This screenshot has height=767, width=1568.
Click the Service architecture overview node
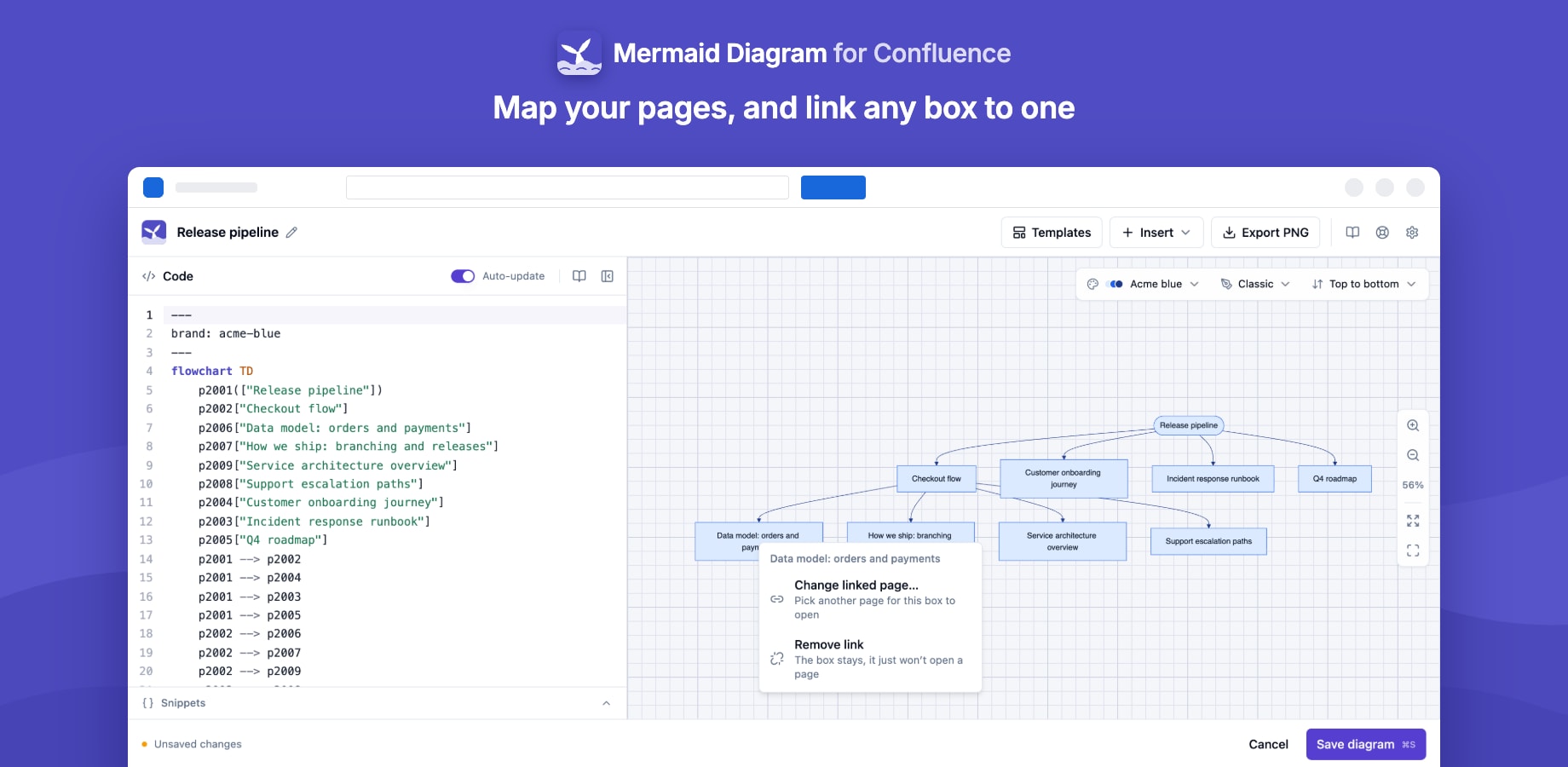(x=1063, y=541)
